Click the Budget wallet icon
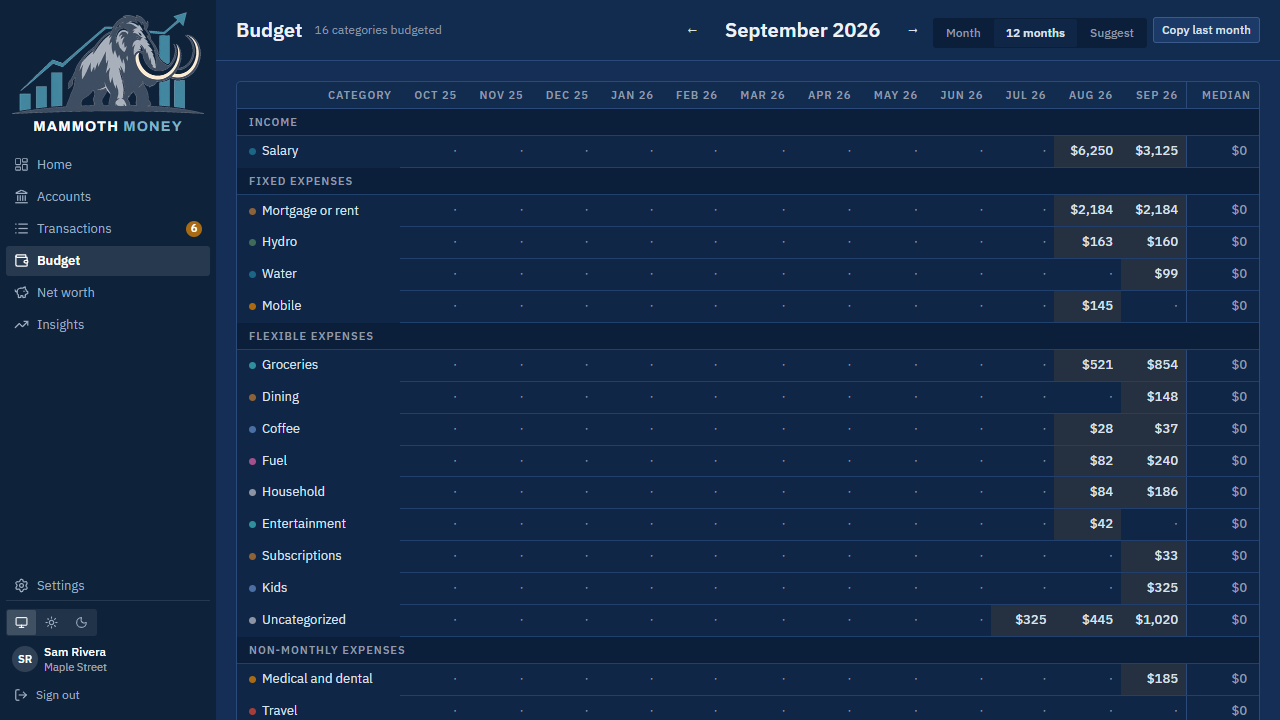The width and height of the screenshot is (1280, 720). pos(21,261)
